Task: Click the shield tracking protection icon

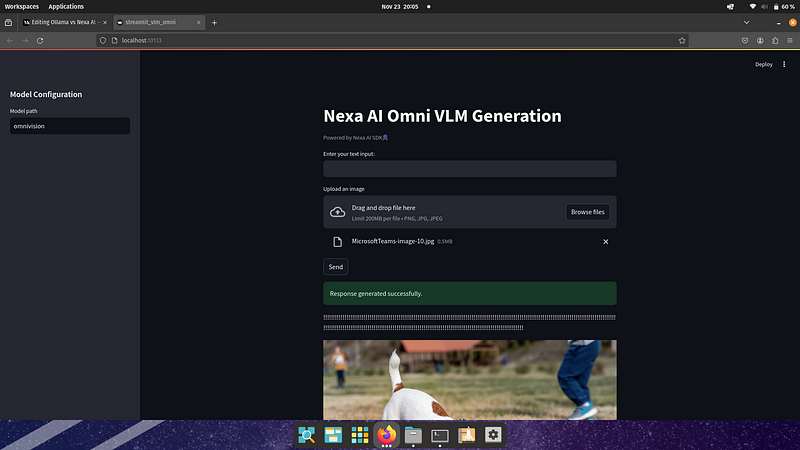Action: (x=103, y=40)
